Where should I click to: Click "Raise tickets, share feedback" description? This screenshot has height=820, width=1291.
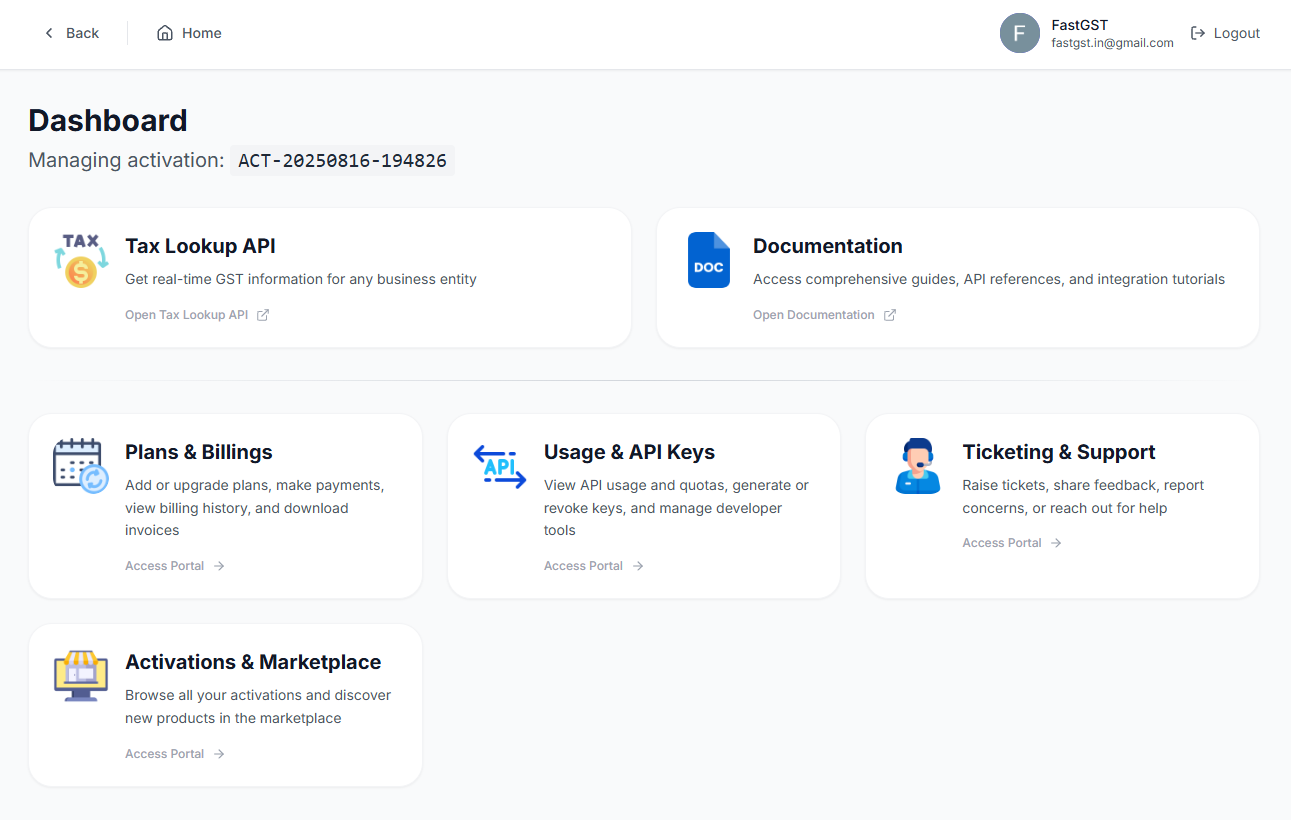coord(1083,497)
